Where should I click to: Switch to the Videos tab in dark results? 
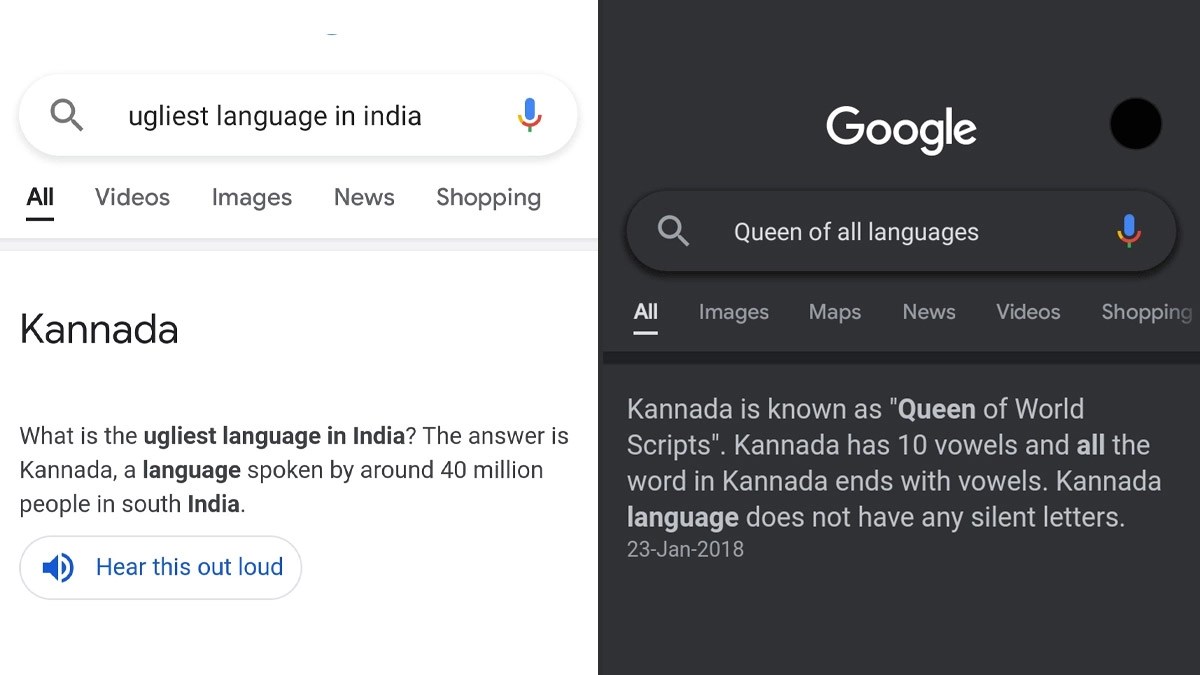pyautogui.click(x=1028, y=312)
